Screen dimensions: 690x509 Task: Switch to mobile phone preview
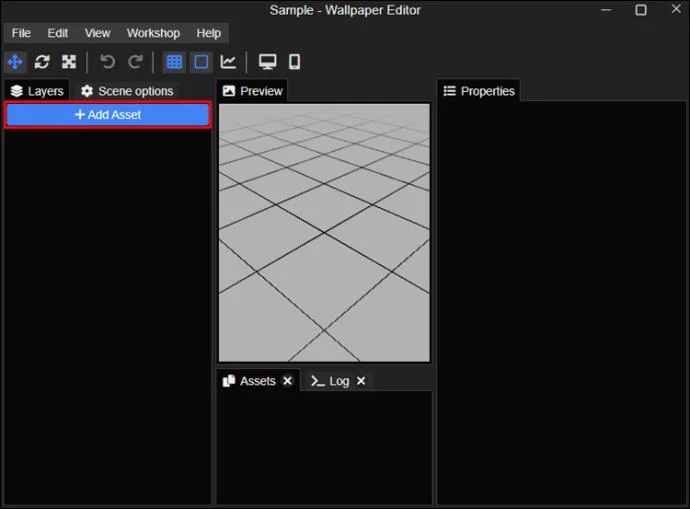(294, 62)
